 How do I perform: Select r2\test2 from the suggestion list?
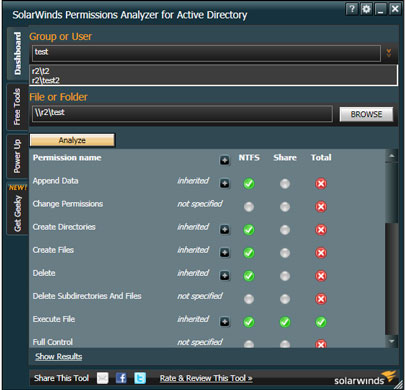click(46, 80)
